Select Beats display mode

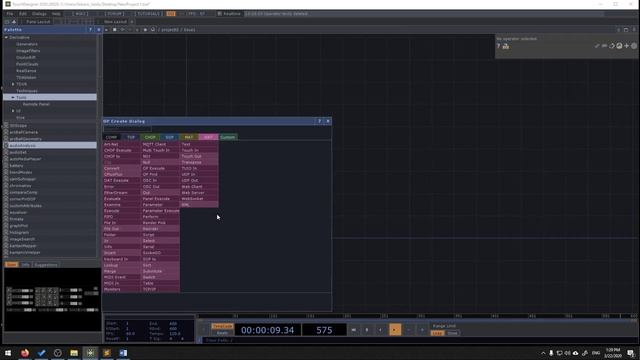coord(222,333)
